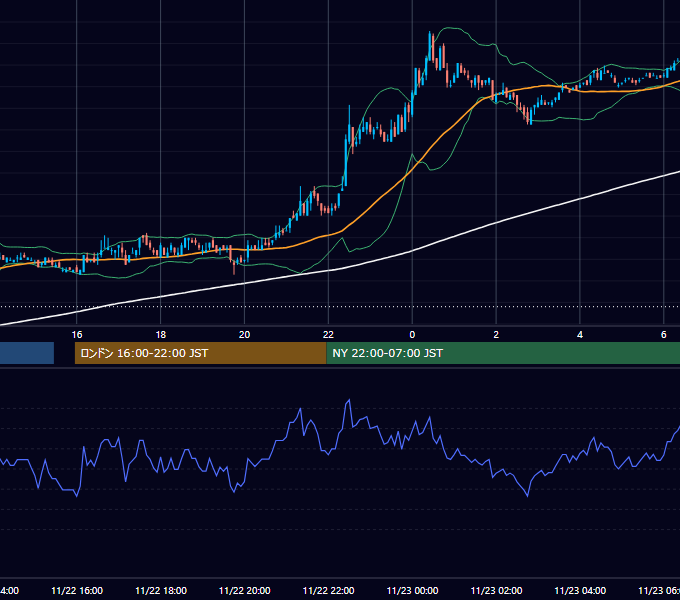Click the 11/22 16:00 date label
This screenshot has width=680, height=600.
point(77,590)
